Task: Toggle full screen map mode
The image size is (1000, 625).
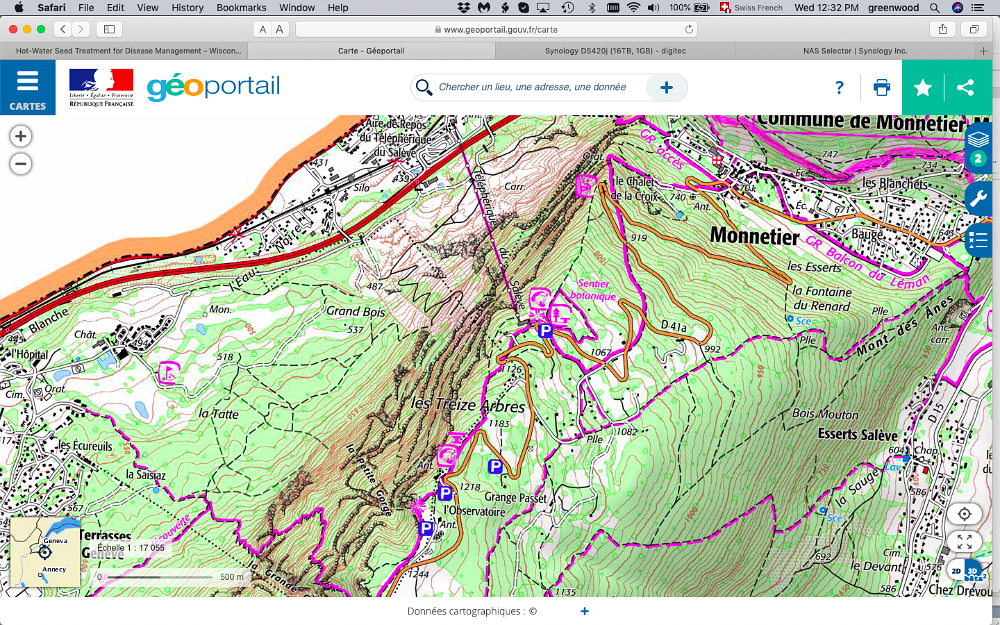Action: 964,542
